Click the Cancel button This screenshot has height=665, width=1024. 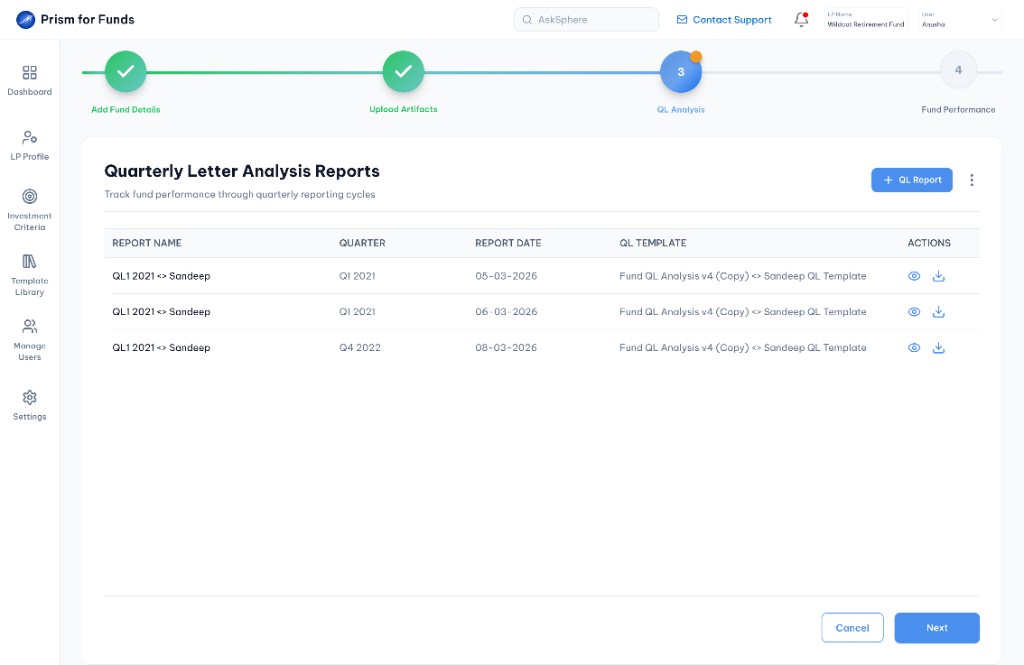coord(852,628)
